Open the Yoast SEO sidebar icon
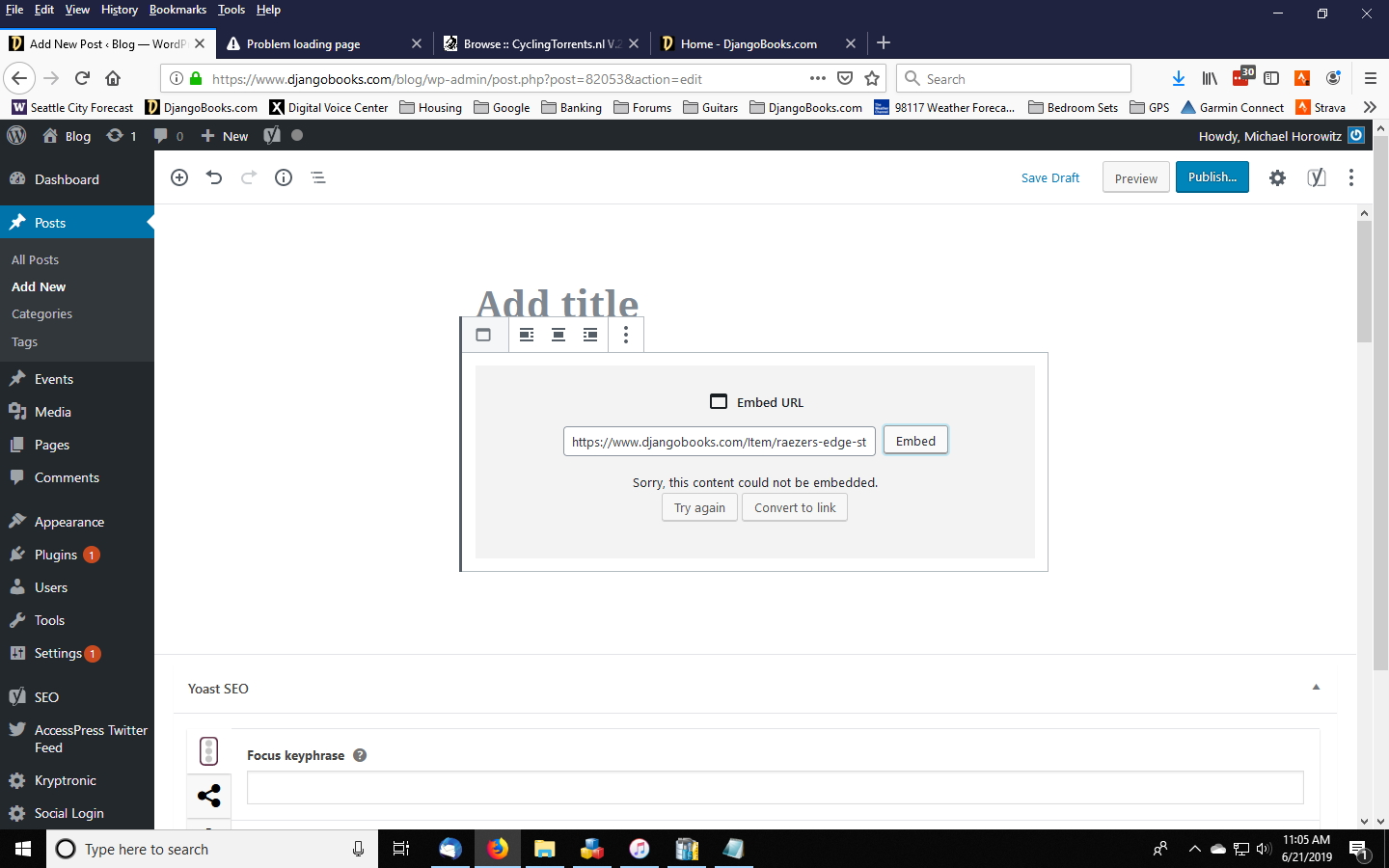The image size is (1389, 868). (x=1316, y=177)
